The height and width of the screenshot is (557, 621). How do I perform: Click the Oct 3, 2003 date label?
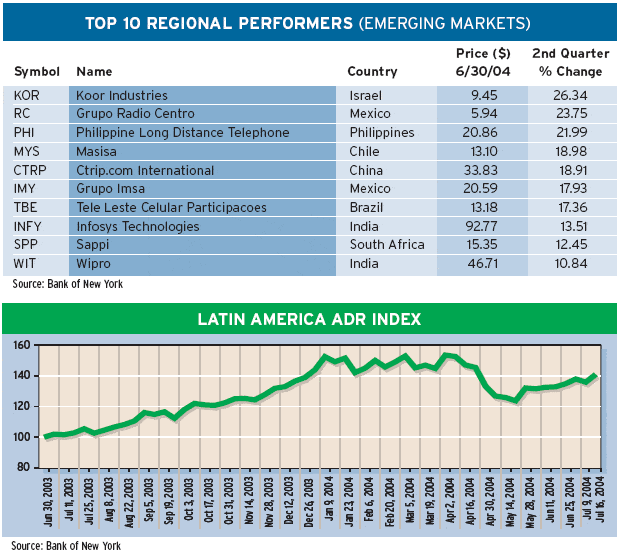coord(189,500)
